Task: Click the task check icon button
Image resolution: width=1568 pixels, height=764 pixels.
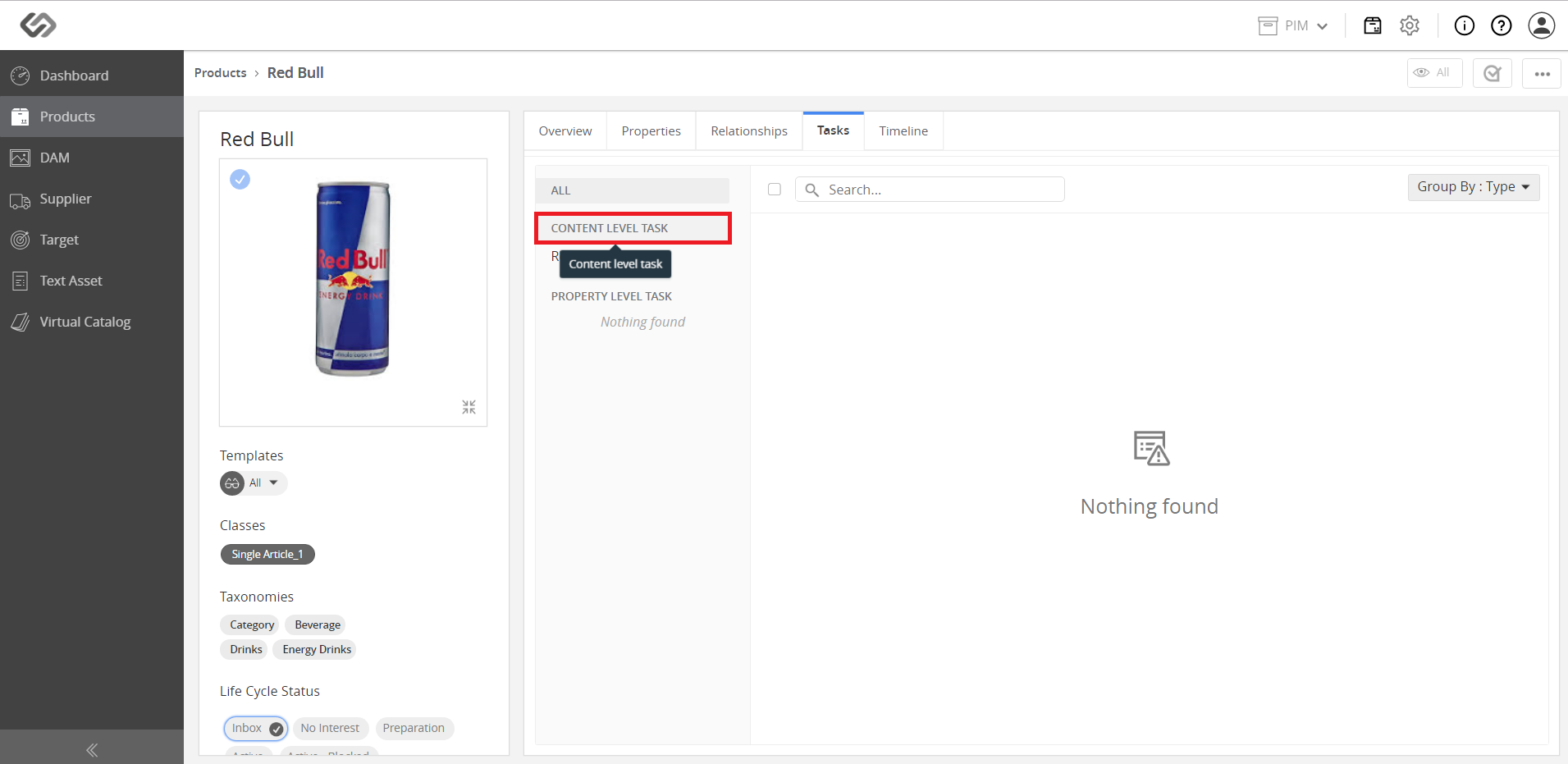Action: [x=1493, y=73]
